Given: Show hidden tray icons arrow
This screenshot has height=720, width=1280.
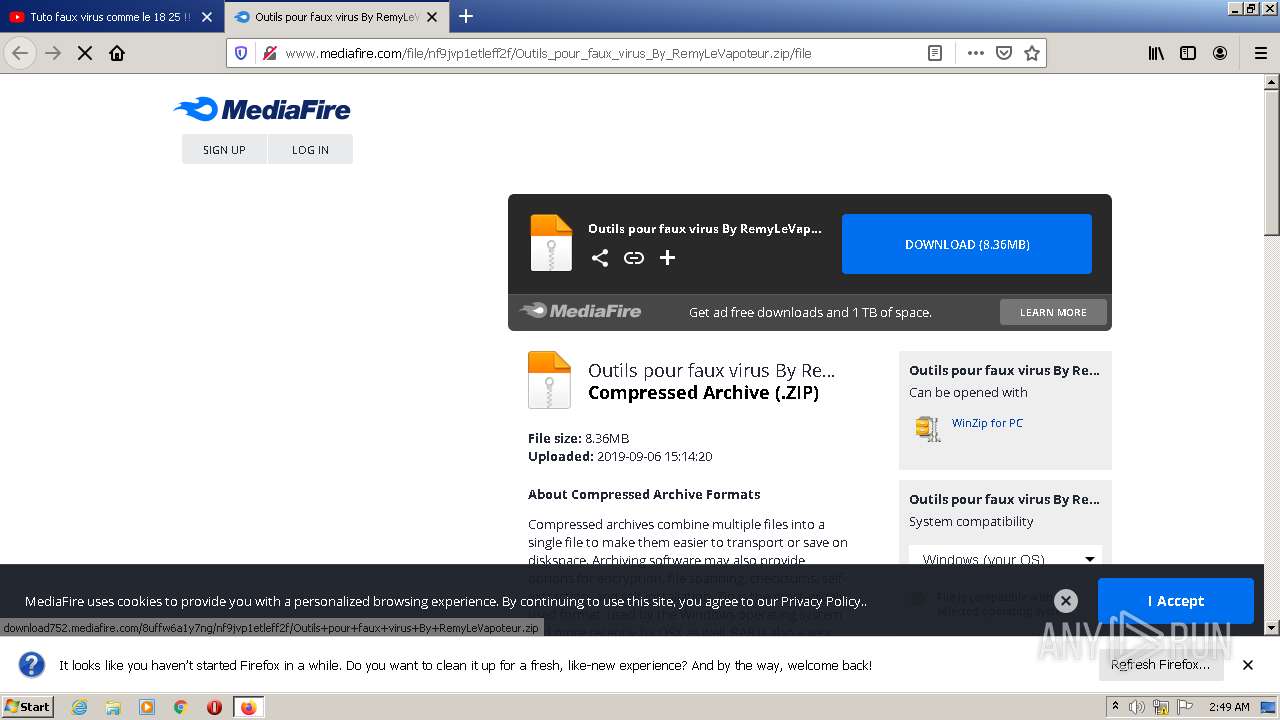Looking at the screenshot, I should tap(1115, 706).
